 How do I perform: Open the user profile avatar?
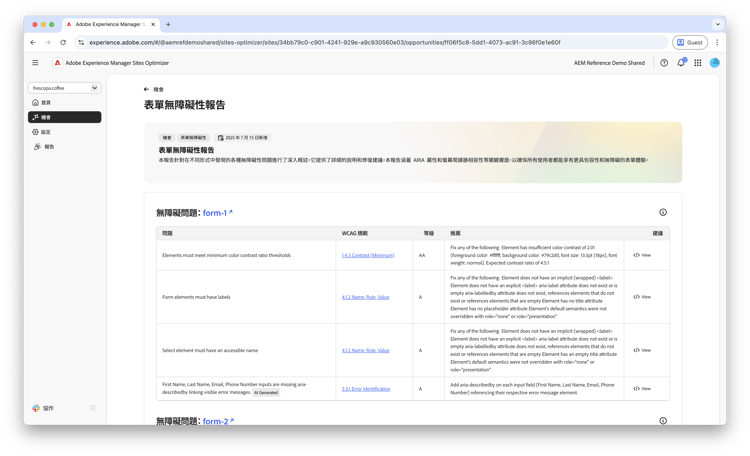(x=715, y=63)
